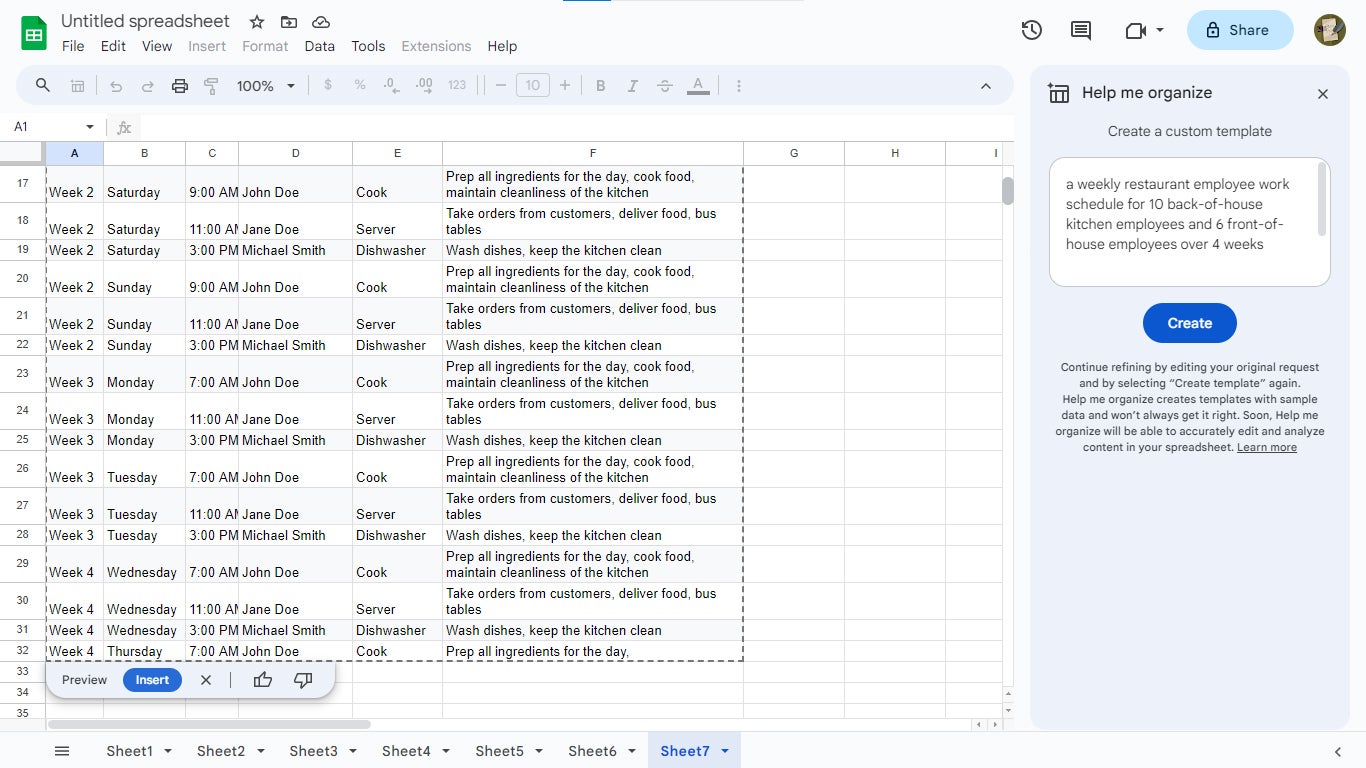
Task: Close the Help me organize panel
Action: coord(1323,94)
